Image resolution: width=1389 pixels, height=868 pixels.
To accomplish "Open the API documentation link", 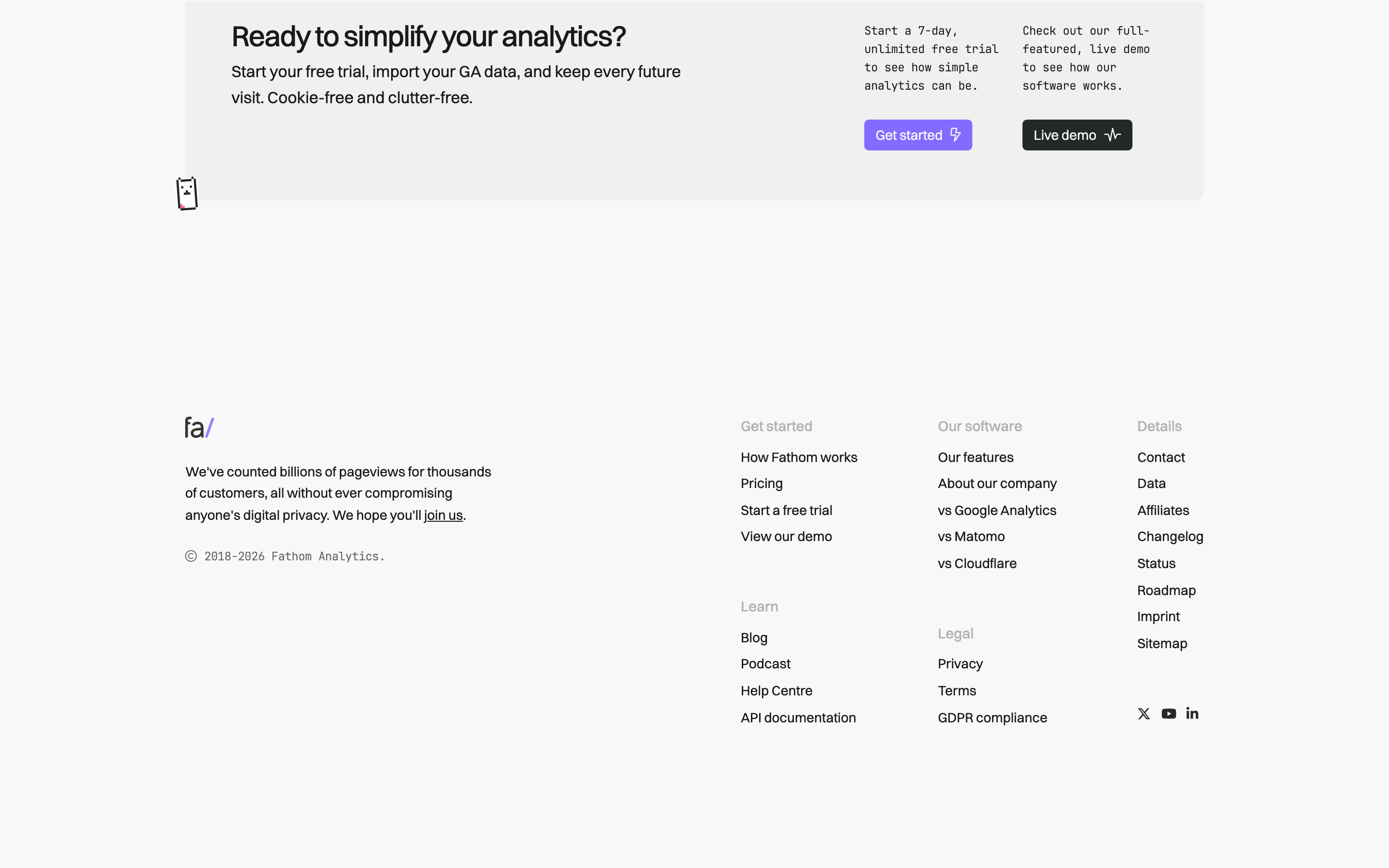I will point(798,718).
